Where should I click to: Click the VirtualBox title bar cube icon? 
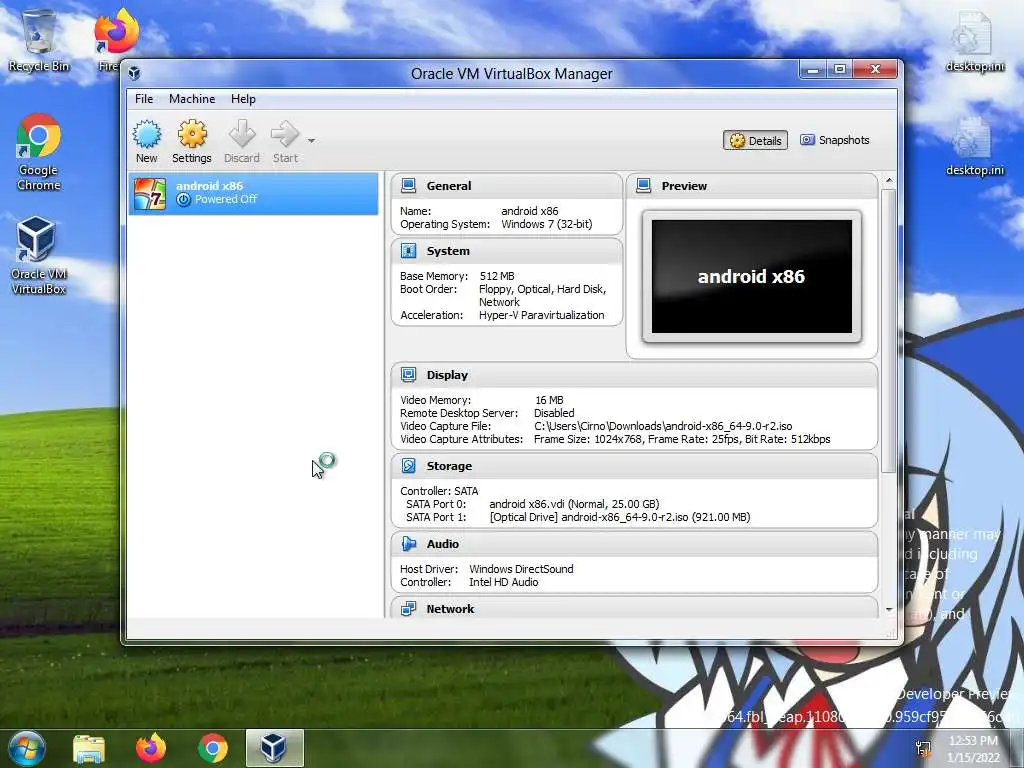point(135,73)
